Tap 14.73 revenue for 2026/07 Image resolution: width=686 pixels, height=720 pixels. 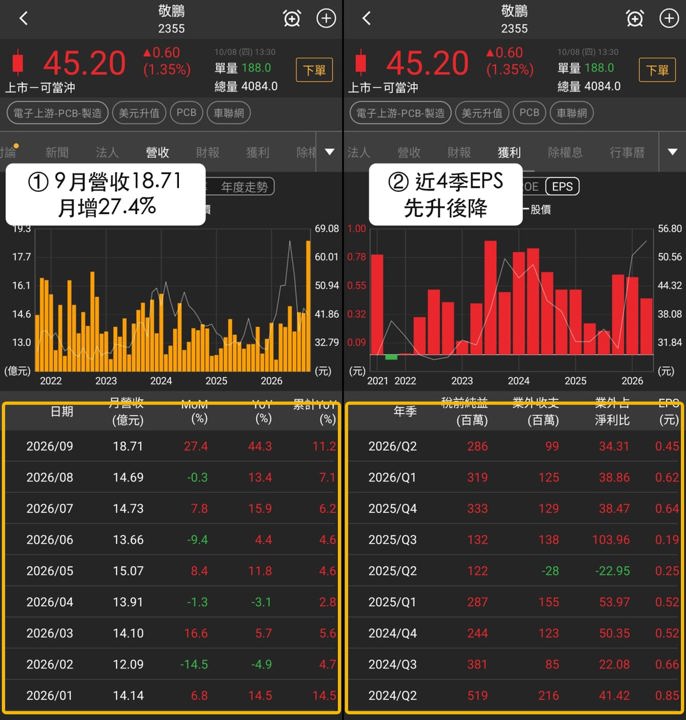coord(128,509)
